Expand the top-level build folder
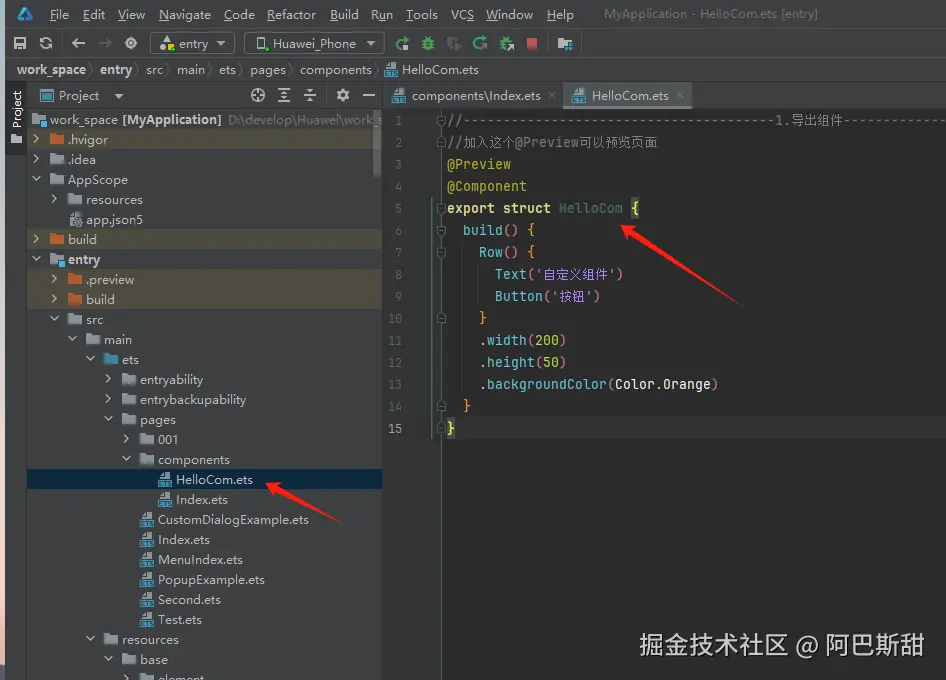Viewport: 946px width, 680px height. coord(36,239)
